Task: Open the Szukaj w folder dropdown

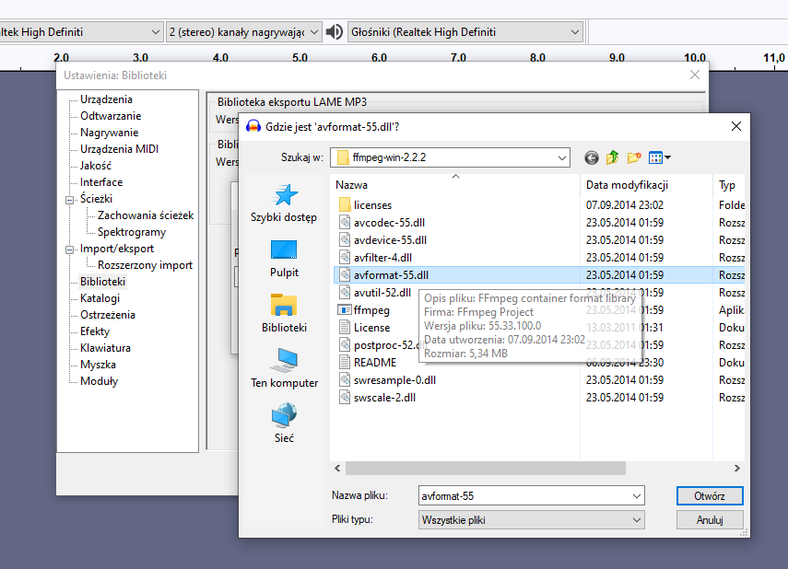Action: click(x=561, y=158)
